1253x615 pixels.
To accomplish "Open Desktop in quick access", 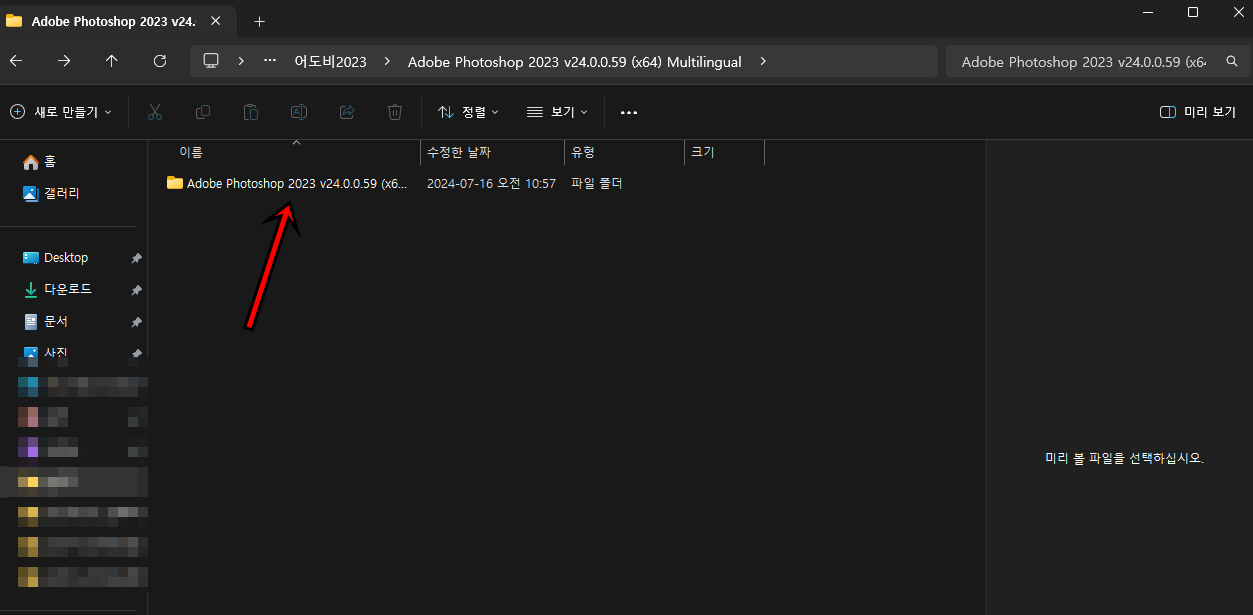I will point(56,257).
